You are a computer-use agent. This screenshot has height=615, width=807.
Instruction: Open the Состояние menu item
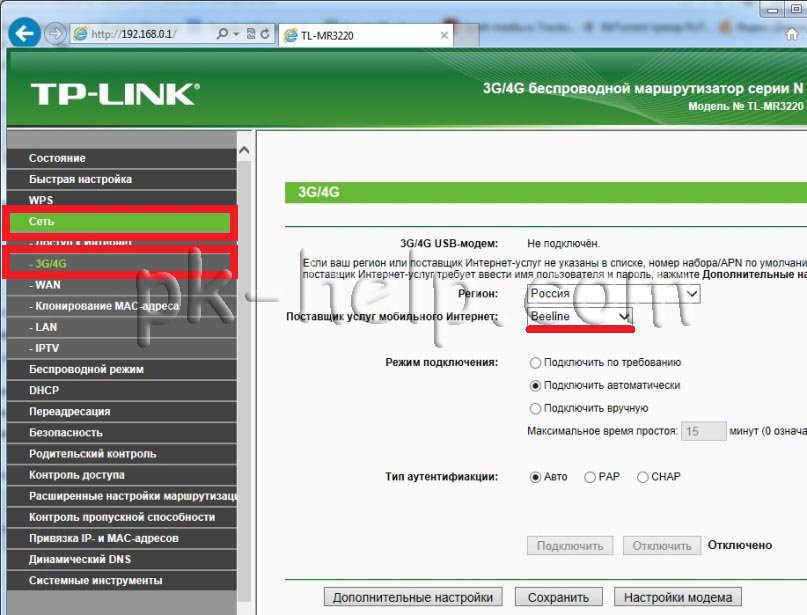click(122, 158)
